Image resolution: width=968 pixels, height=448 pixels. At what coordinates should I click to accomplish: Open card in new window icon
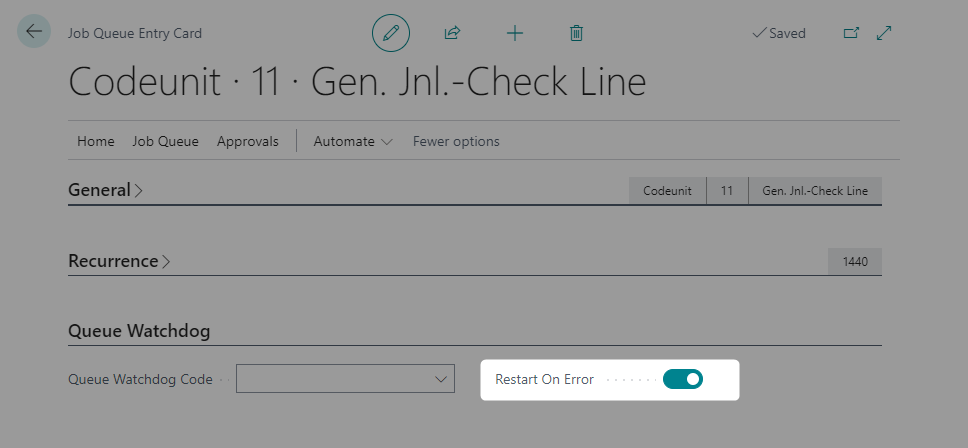pos(851,33)
